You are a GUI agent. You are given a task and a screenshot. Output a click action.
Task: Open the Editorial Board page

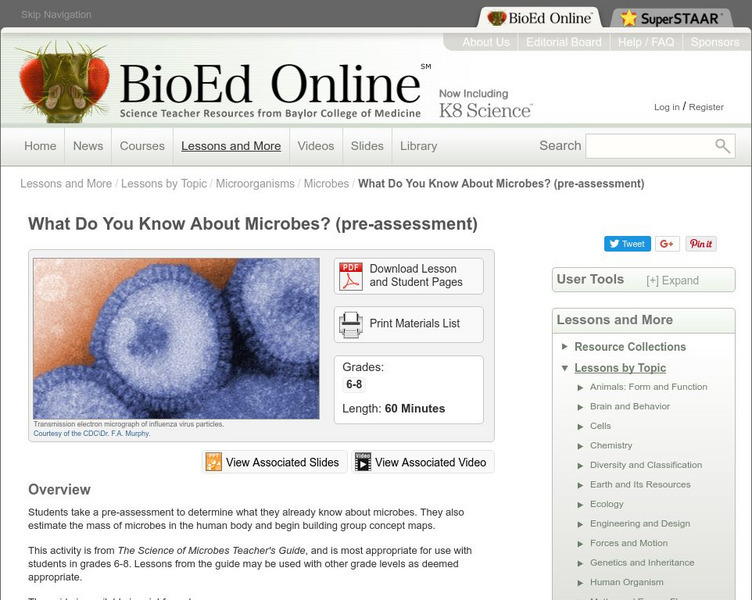564,42
